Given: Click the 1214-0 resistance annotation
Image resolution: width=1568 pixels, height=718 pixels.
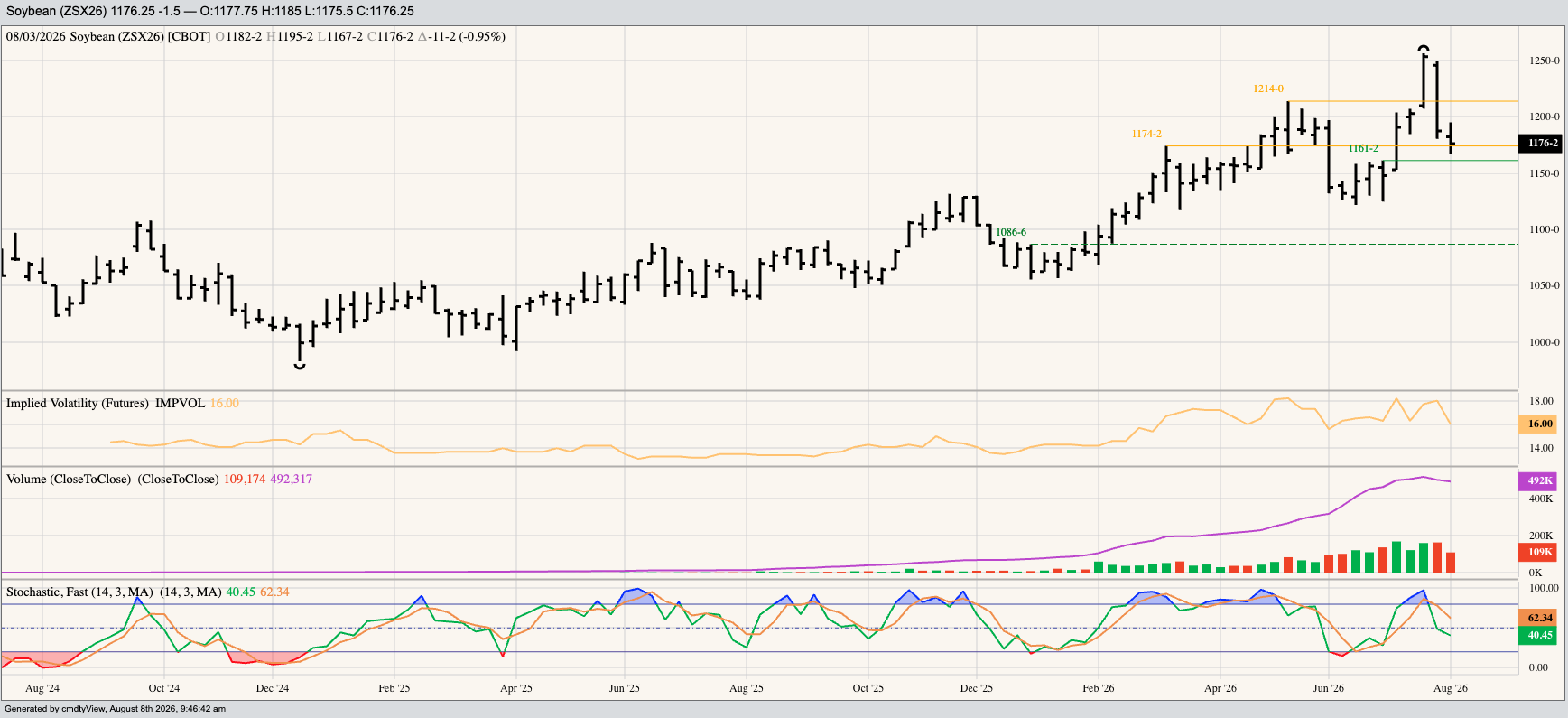Looking at the screenshot, I should (x=1268, y=89).
